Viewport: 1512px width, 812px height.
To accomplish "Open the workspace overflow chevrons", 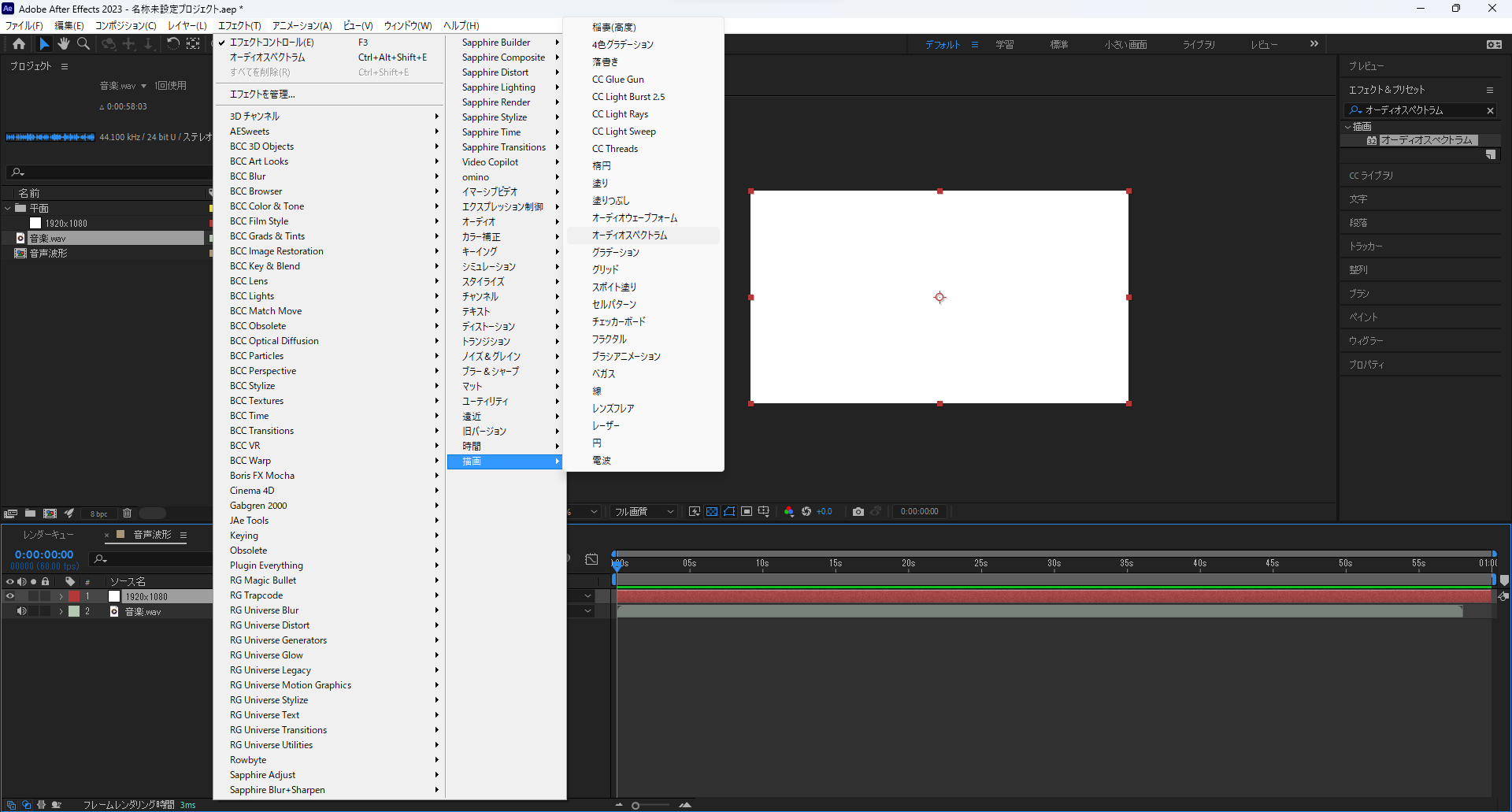I will click(1314, 44).
